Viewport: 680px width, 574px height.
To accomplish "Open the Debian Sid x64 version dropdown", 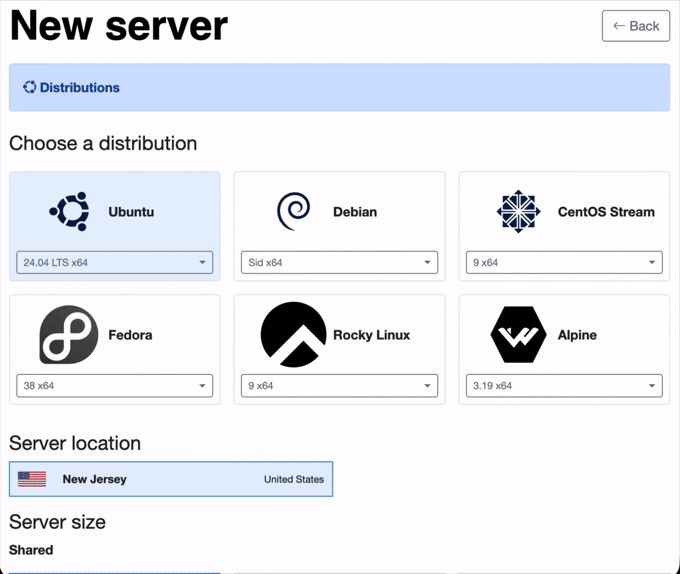I will [x=339, y=263].
